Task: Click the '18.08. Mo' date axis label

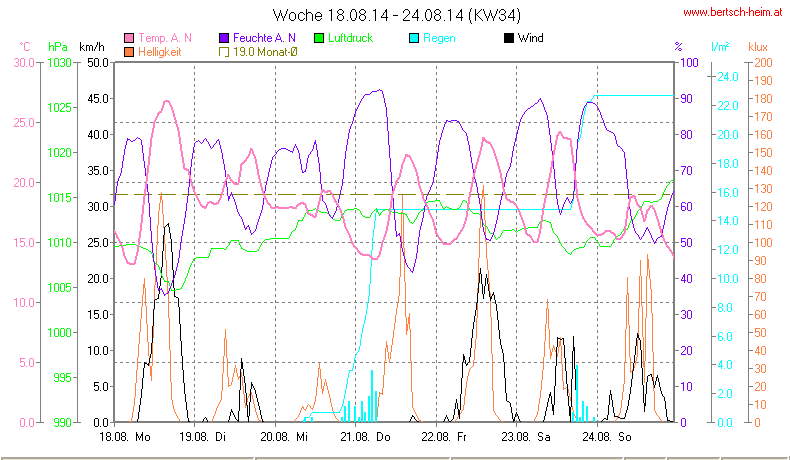Action: coord(125,437)
